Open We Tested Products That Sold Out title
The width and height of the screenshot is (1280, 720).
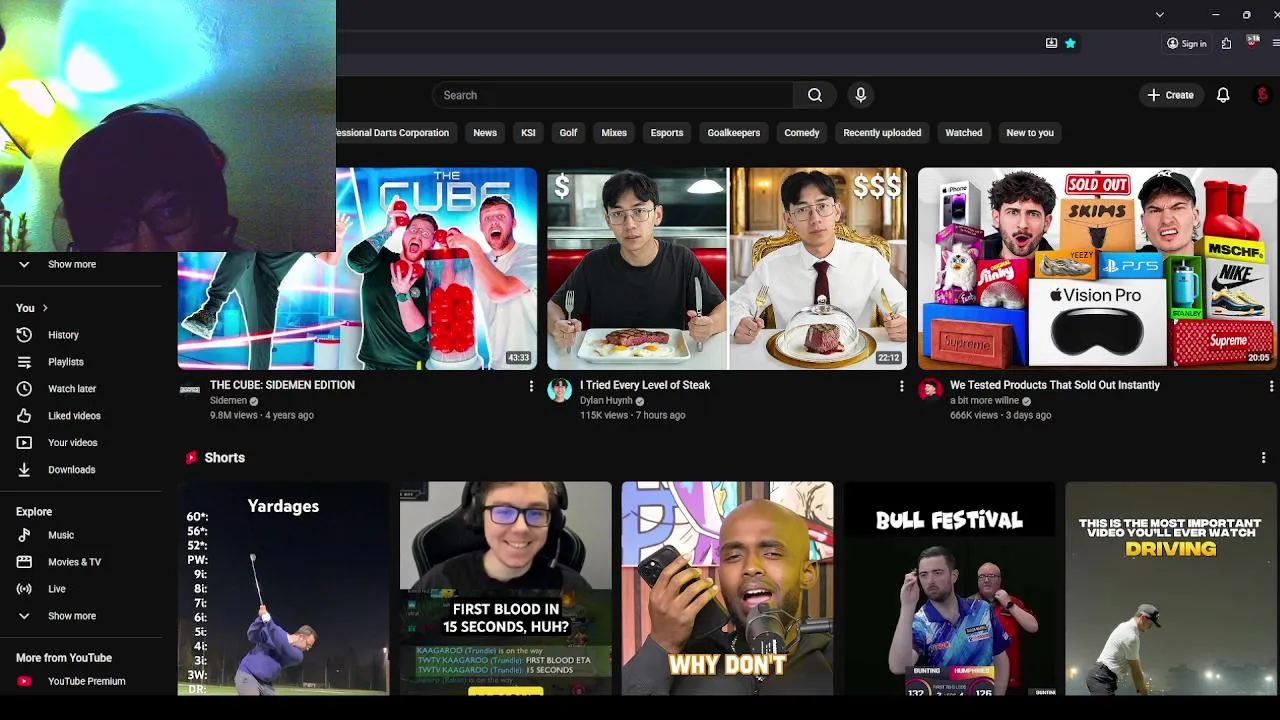pos(1055,385)
